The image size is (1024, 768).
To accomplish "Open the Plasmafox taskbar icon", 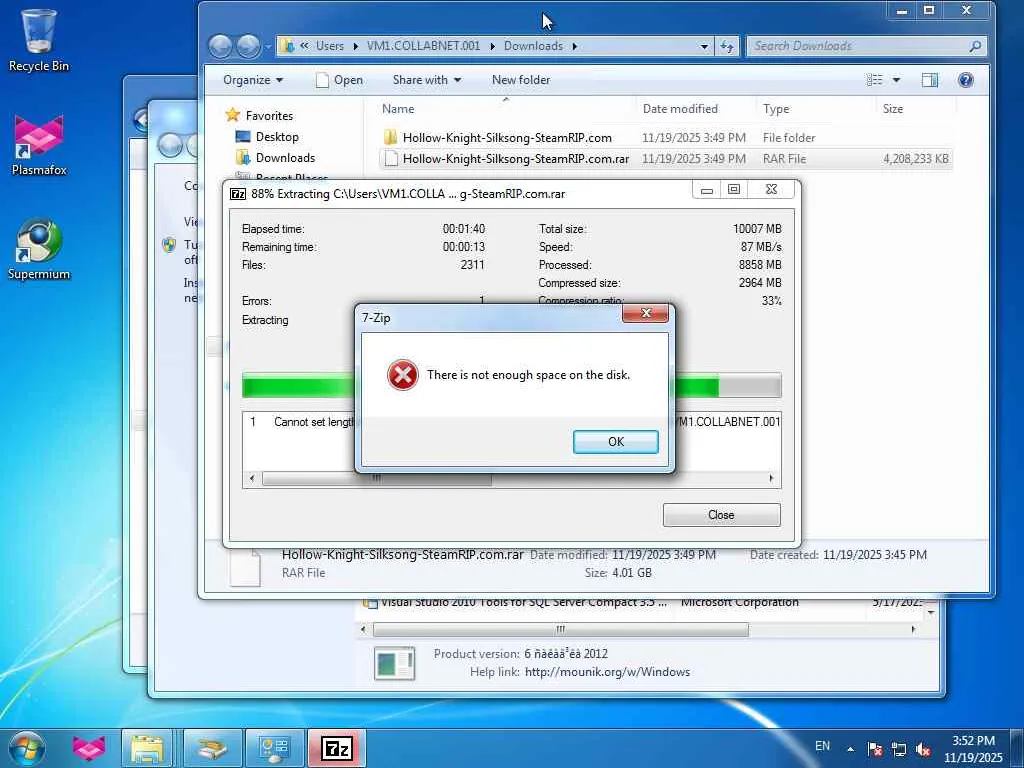I will coord(89,748).
